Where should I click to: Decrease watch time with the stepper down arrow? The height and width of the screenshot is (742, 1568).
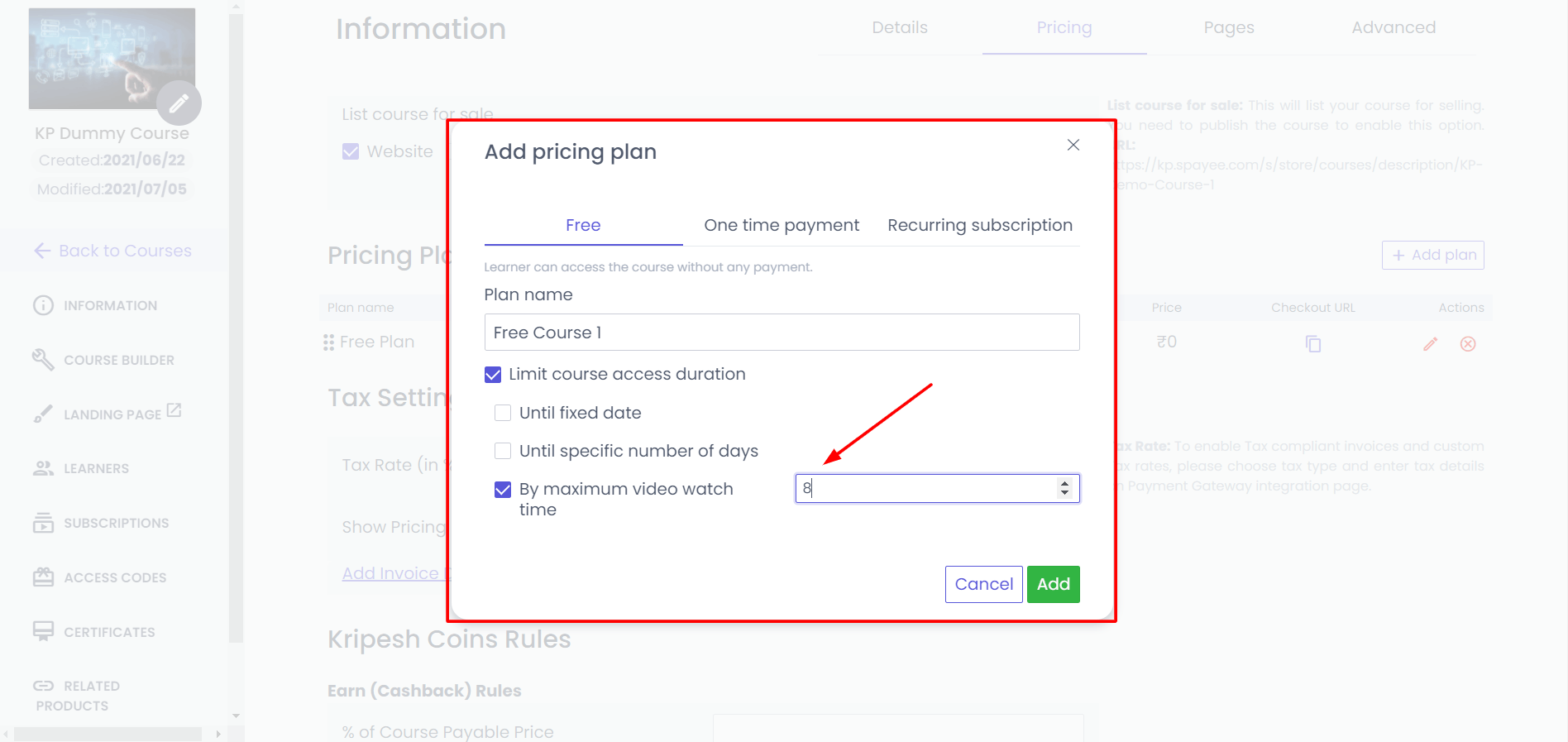[x=1064, y=494]
